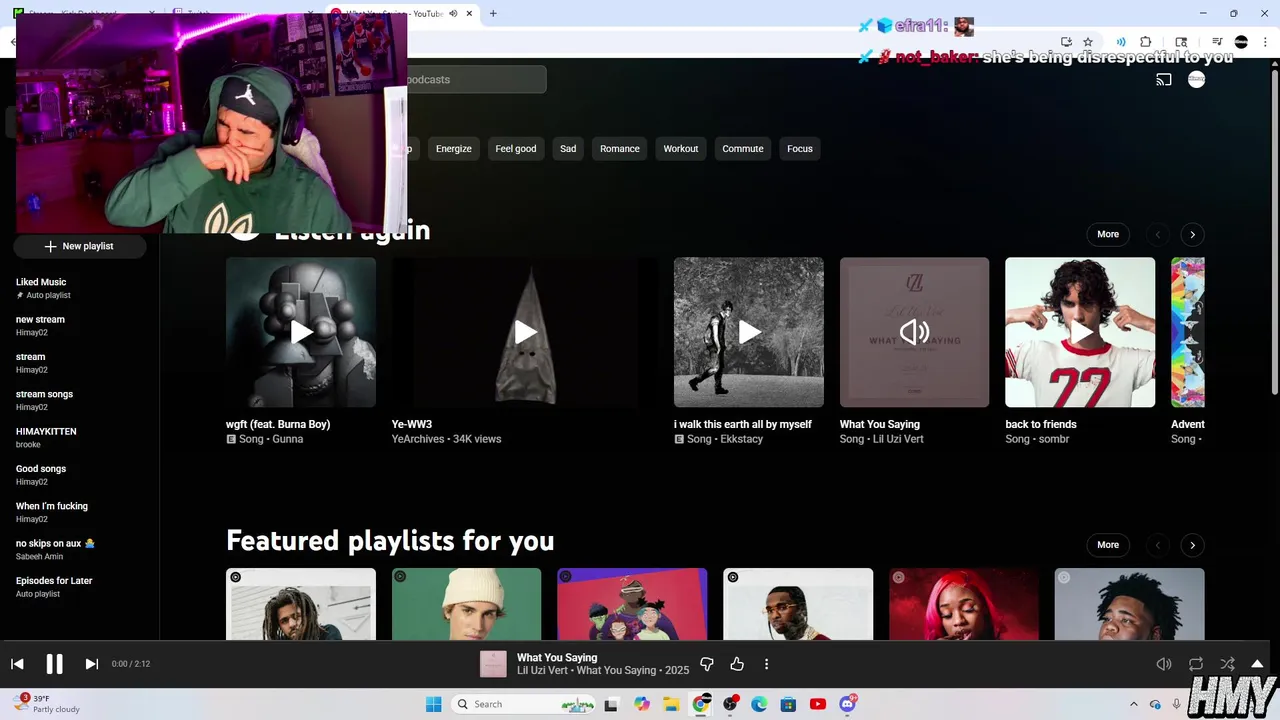Open Task View in taskbar
This screenshot has width=1280, height=720.
tap(611, 704)
